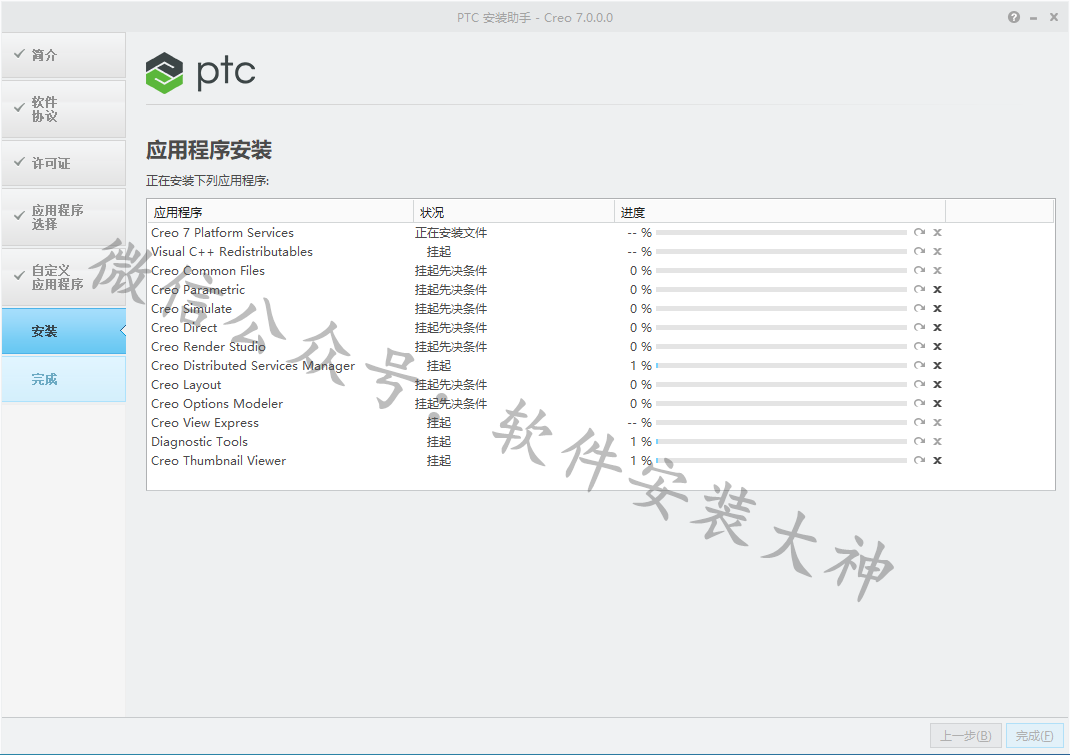Minimize the PTC installer window
The height and width of the screenshot is (755, 1070).
[x=1034, y=18]
